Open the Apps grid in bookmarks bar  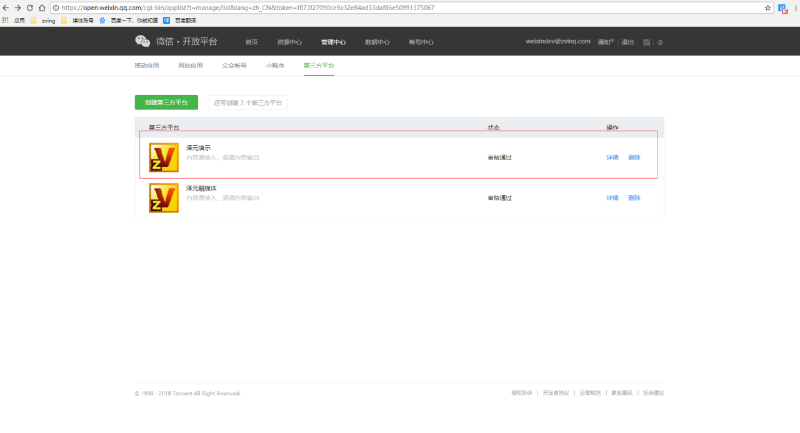[x=5, y=20]
